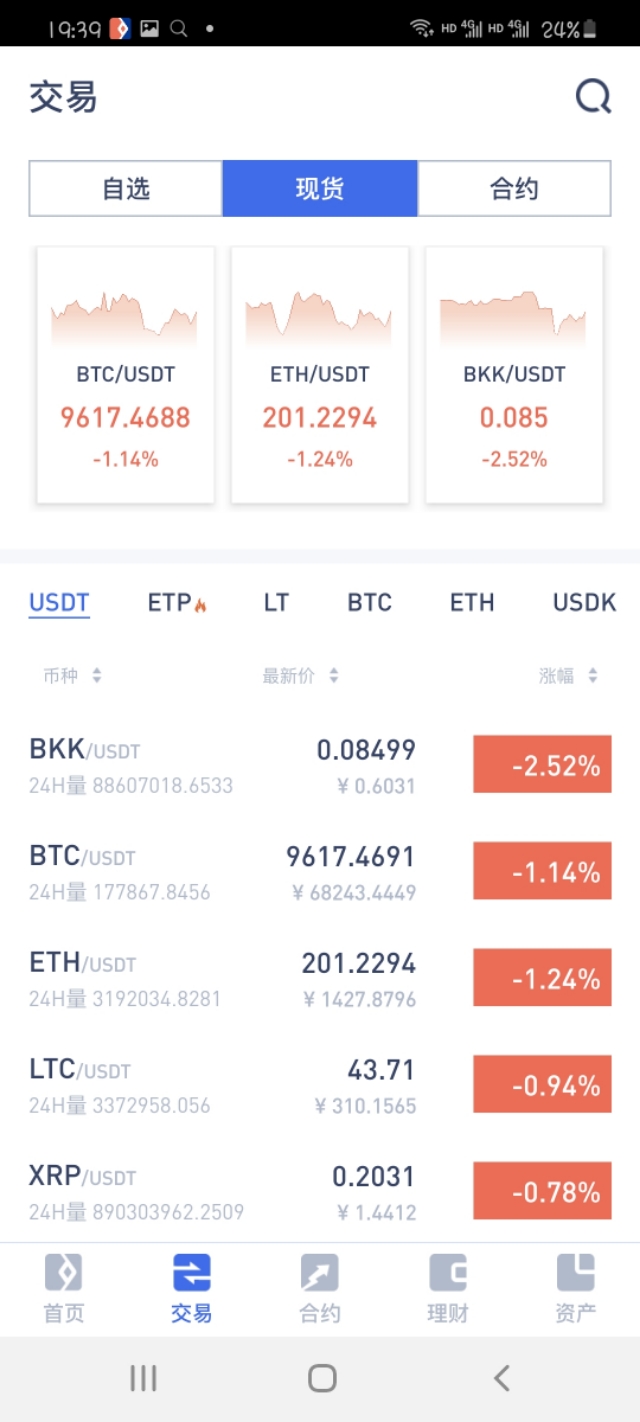Select the 现货 spot segment
The height and width of the screenshot is (1422, 640).
point(320,188)
